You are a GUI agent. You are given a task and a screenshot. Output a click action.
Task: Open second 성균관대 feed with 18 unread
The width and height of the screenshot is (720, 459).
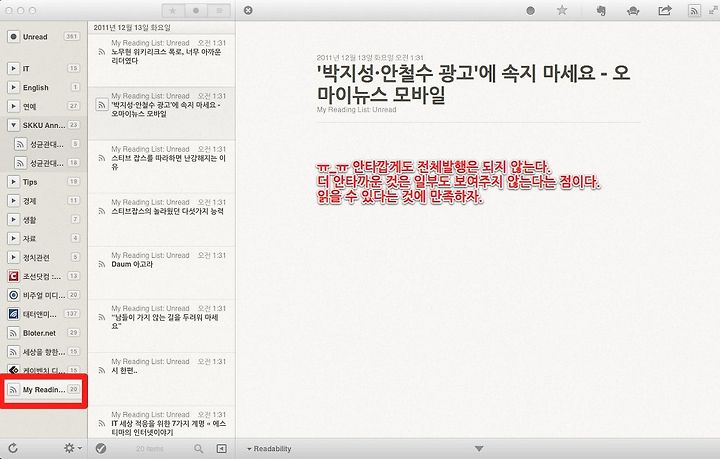[46, 163]
